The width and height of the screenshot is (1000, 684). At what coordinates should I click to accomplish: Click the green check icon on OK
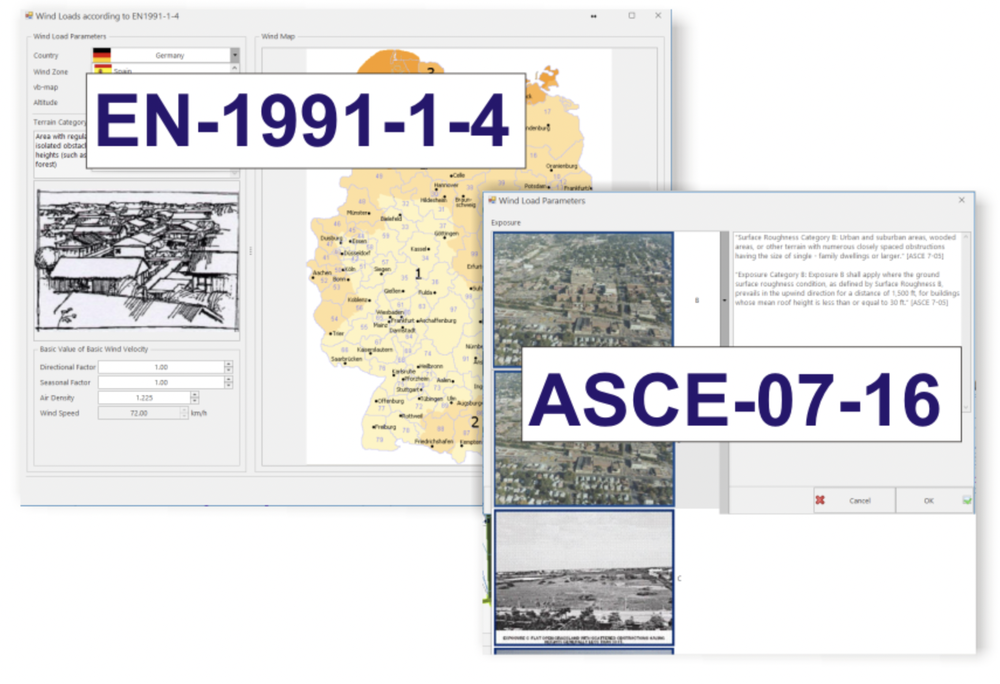[967, 500]
